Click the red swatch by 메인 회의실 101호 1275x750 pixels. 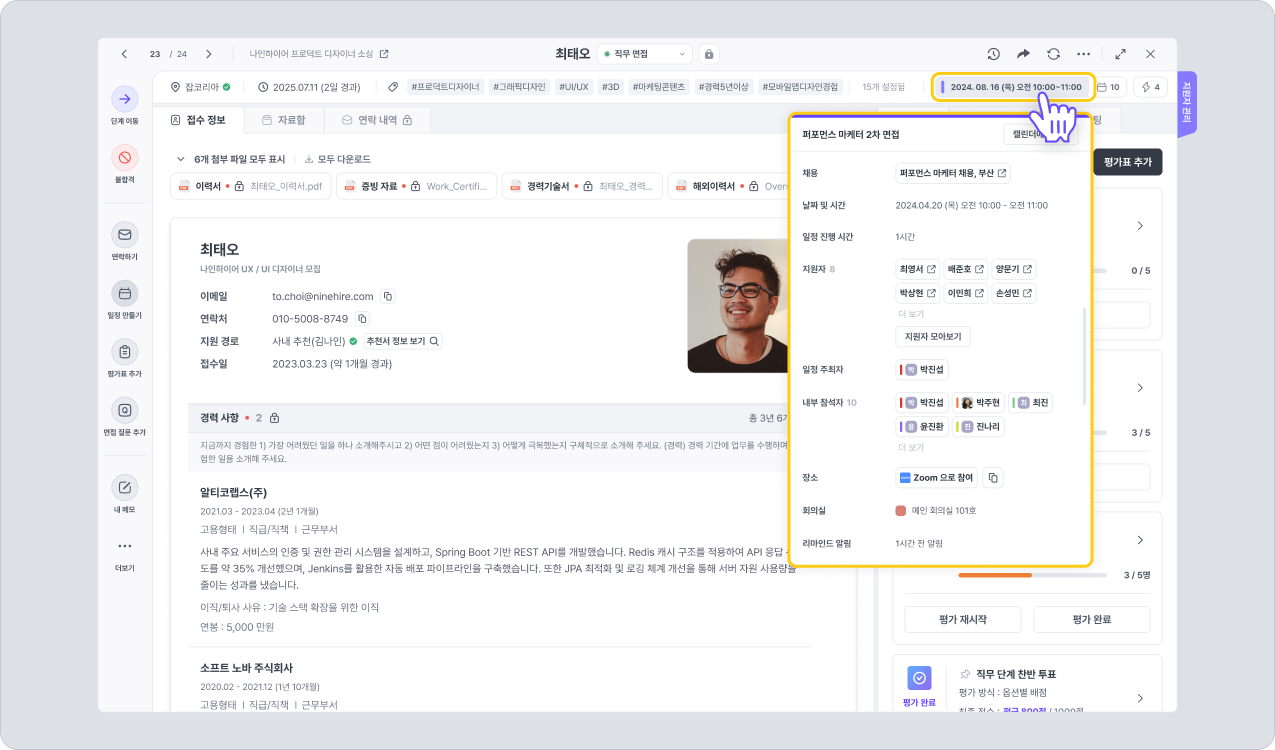coord(901,511)
